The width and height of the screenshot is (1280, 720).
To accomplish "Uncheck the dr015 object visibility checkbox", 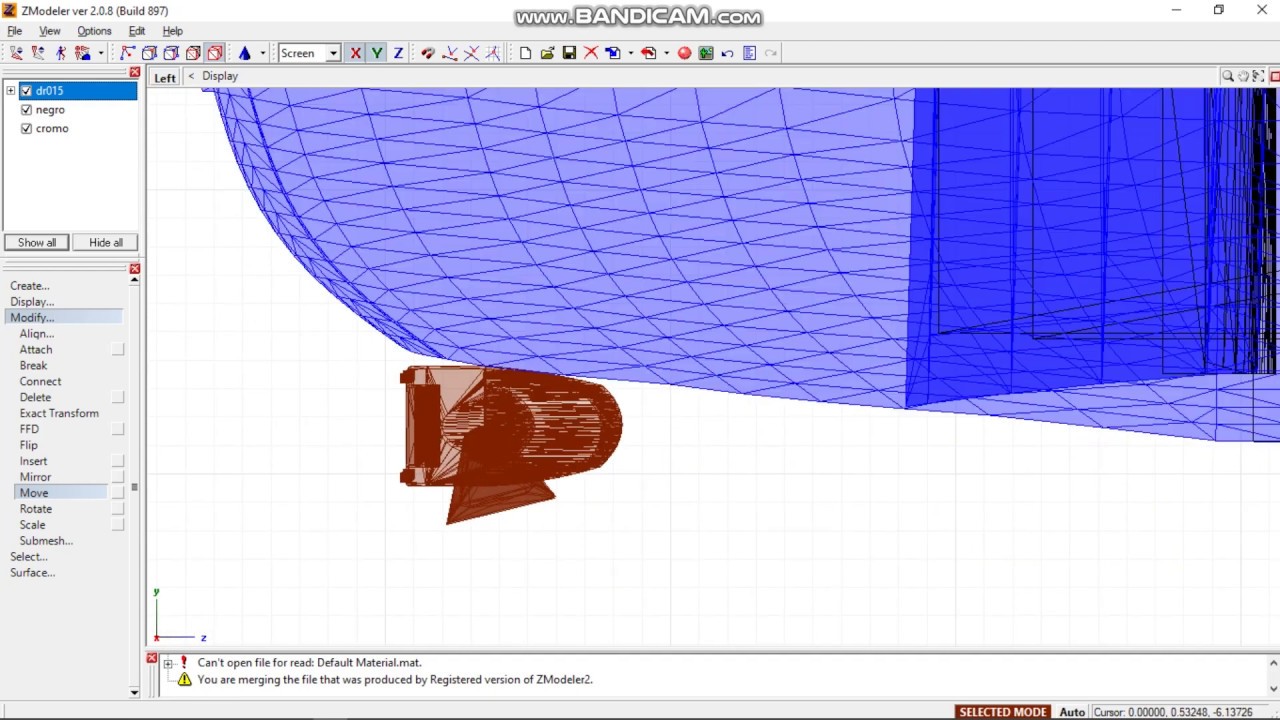I will point(26,91).
